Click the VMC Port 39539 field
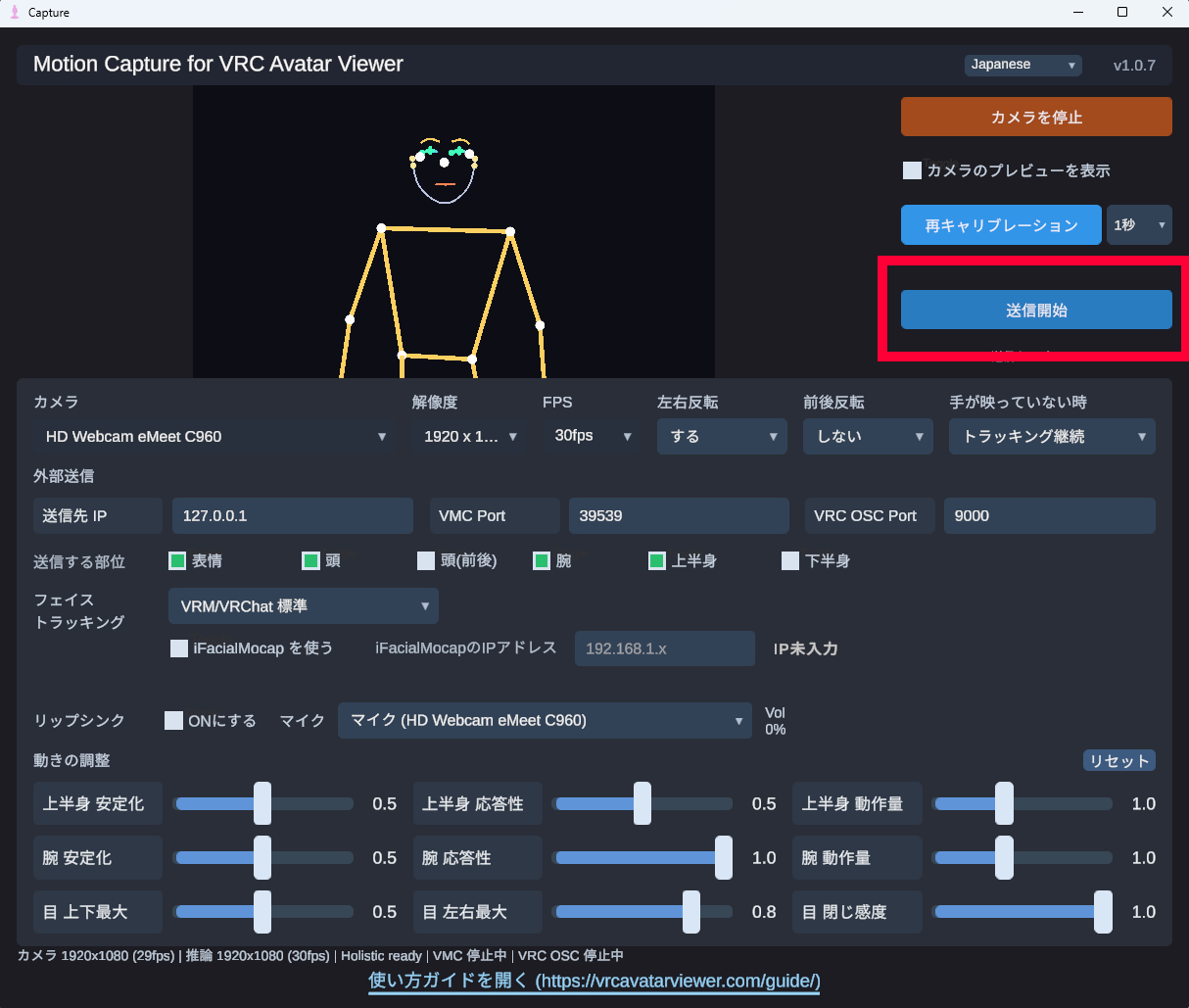Screen dimensions: 1189x1008 tap(679, 515)
